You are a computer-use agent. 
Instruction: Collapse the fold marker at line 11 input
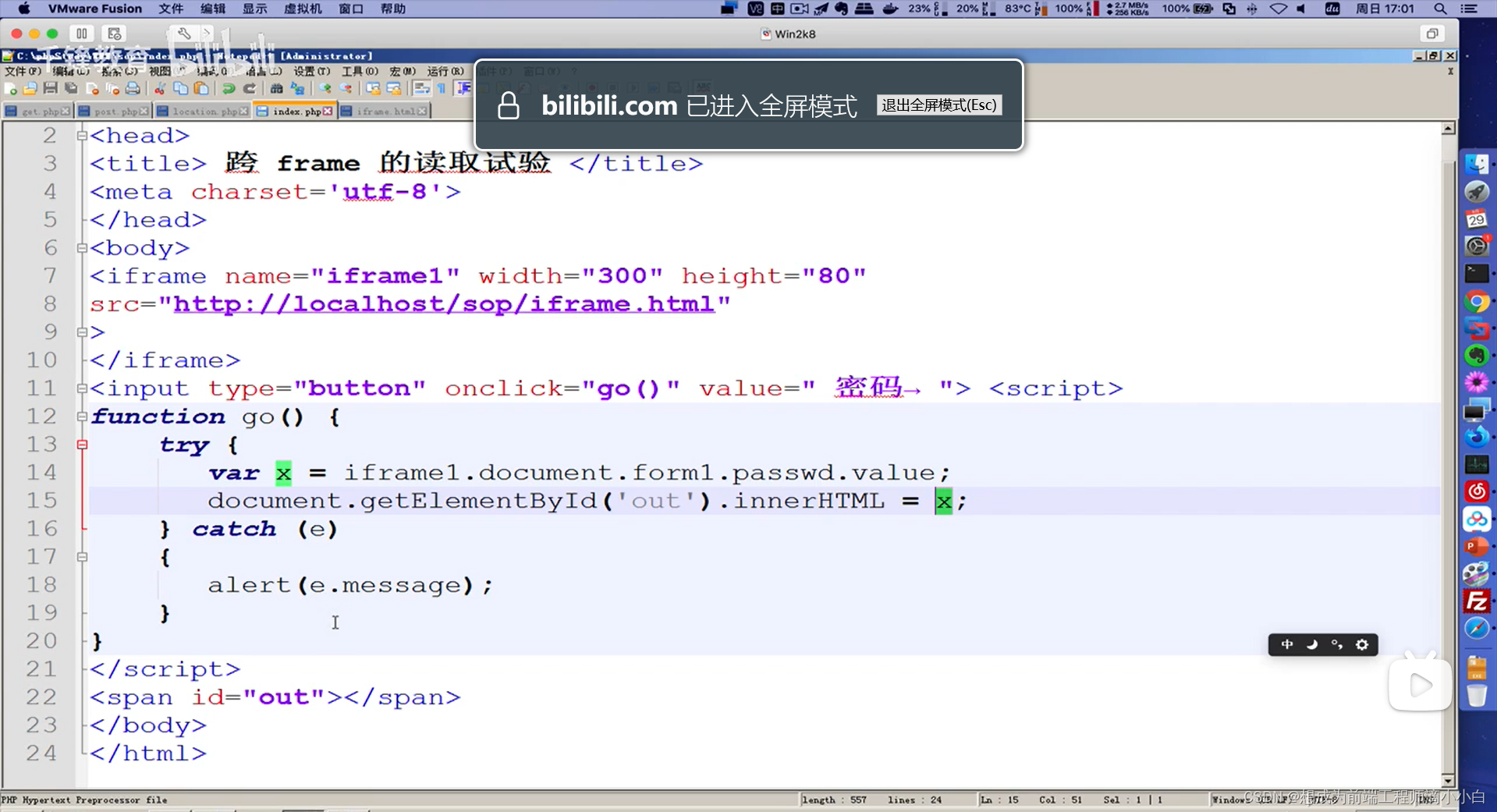click(82, 388)
